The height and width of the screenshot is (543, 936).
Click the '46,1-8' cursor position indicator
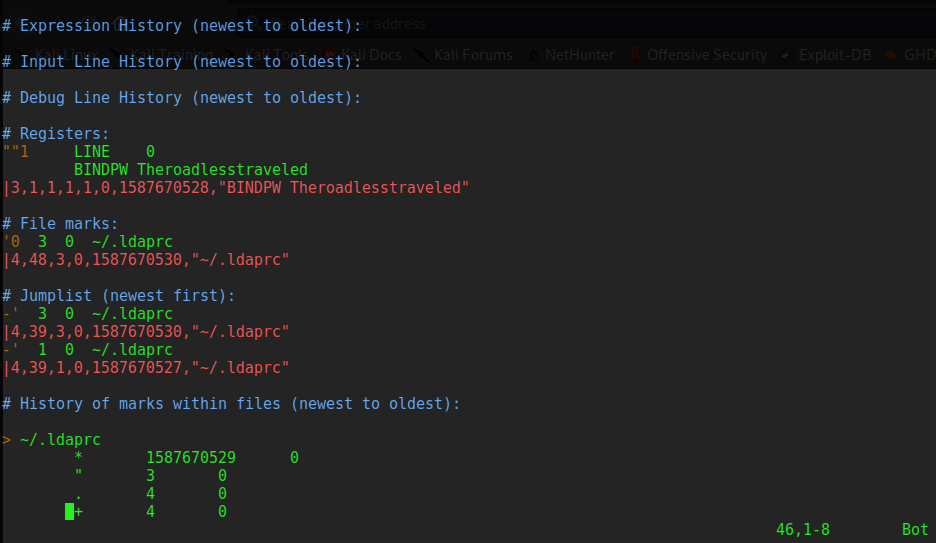coord(803,530)
